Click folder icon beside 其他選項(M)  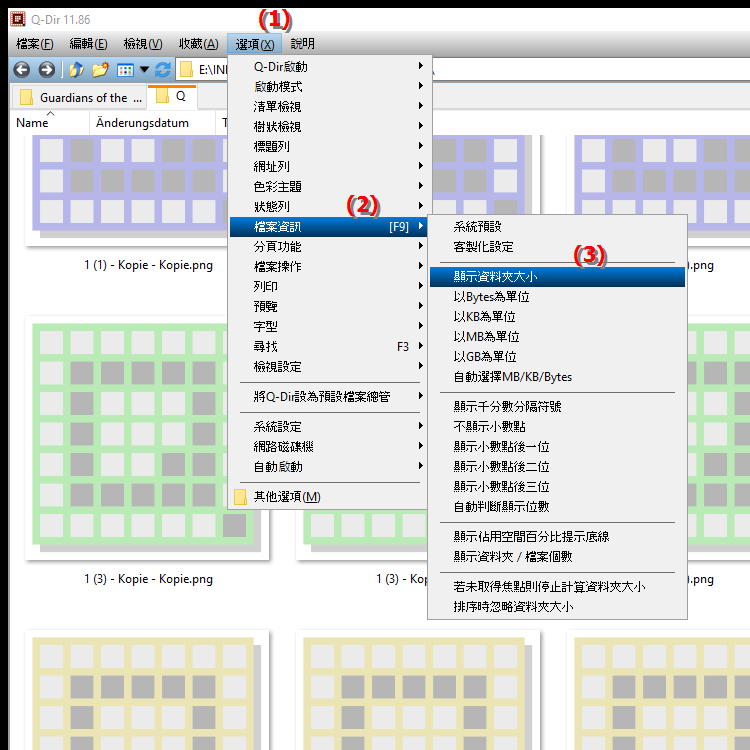click(x=240, y=497)
